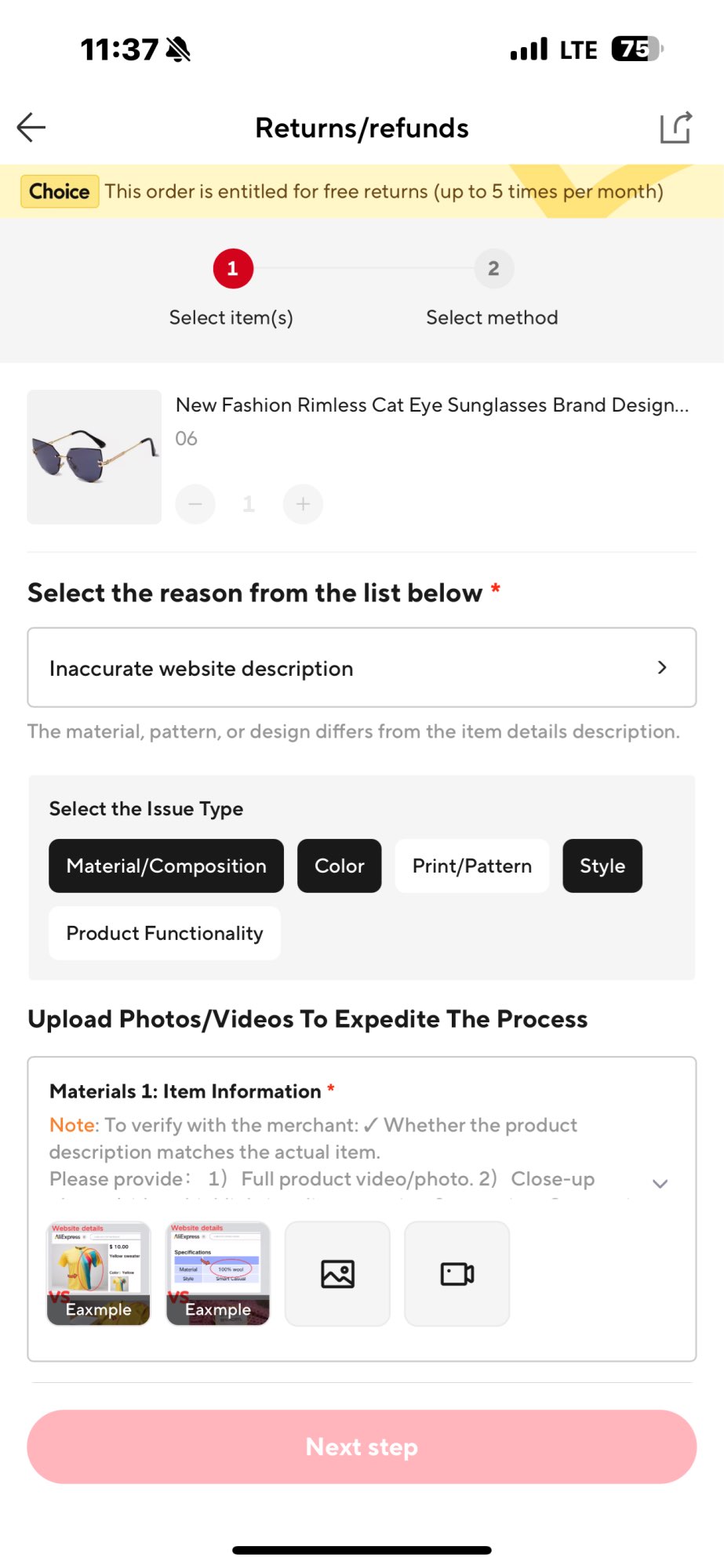Open the sunglasses product thumbnail
724x1568 pixels.
click(94, 457)
